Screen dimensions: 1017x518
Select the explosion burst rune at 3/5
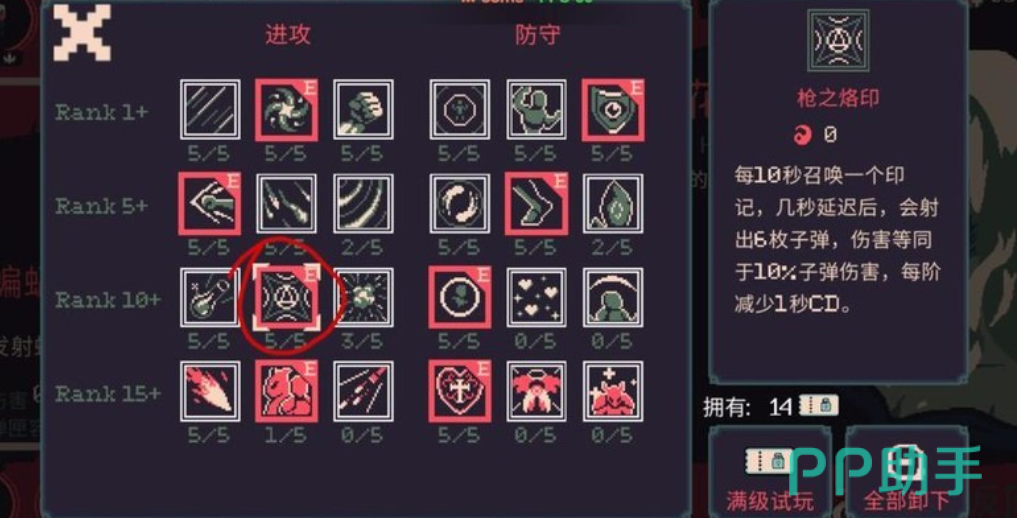coord(363,298)
